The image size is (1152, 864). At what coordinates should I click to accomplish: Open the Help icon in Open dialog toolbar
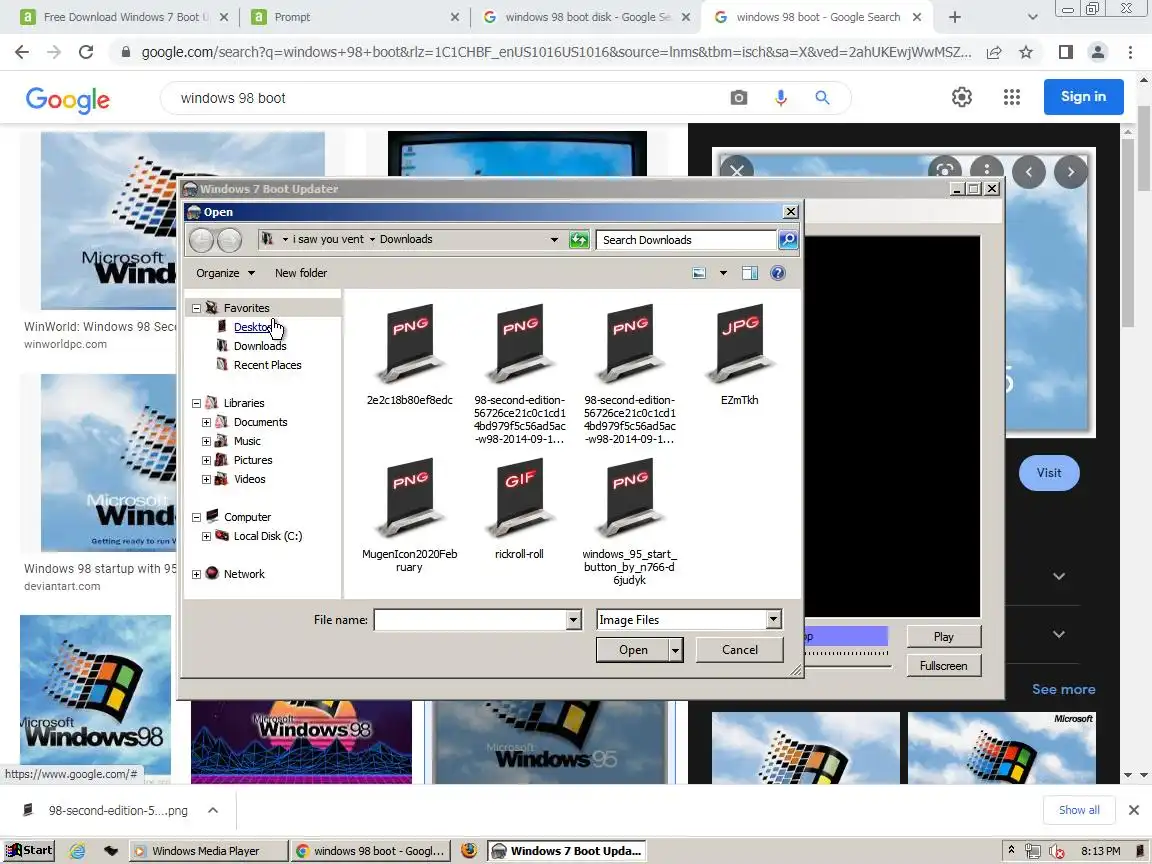[x=777, y=273]
